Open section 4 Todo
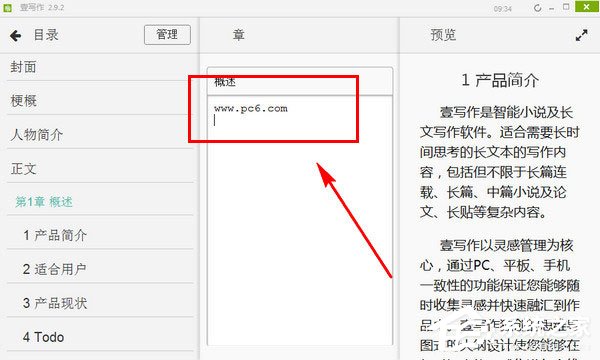The image size is (600, 360). coord(100,337)
